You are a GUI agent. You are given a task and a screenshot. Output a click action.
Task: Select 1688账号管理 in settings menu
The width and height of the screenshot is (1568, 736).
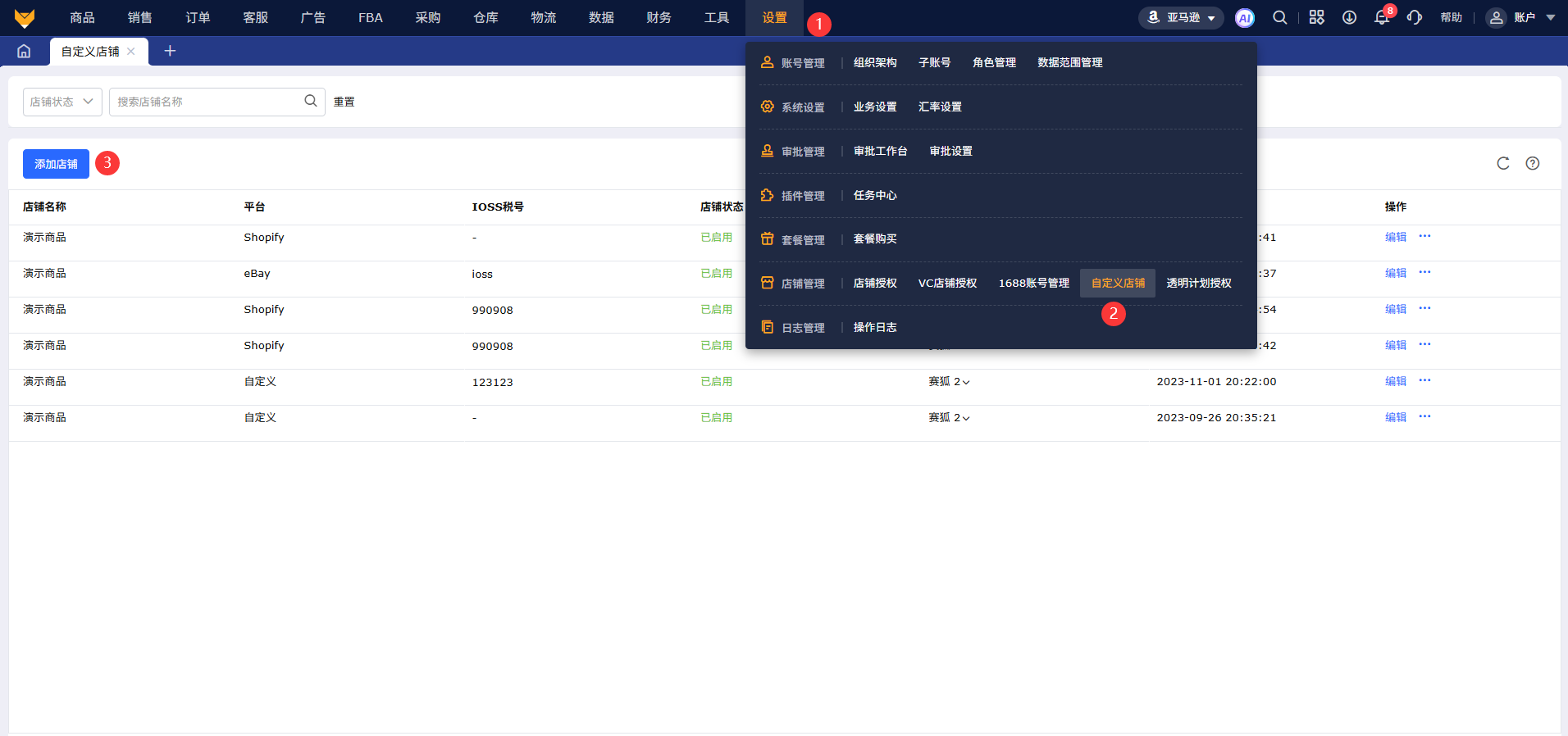1034,283
